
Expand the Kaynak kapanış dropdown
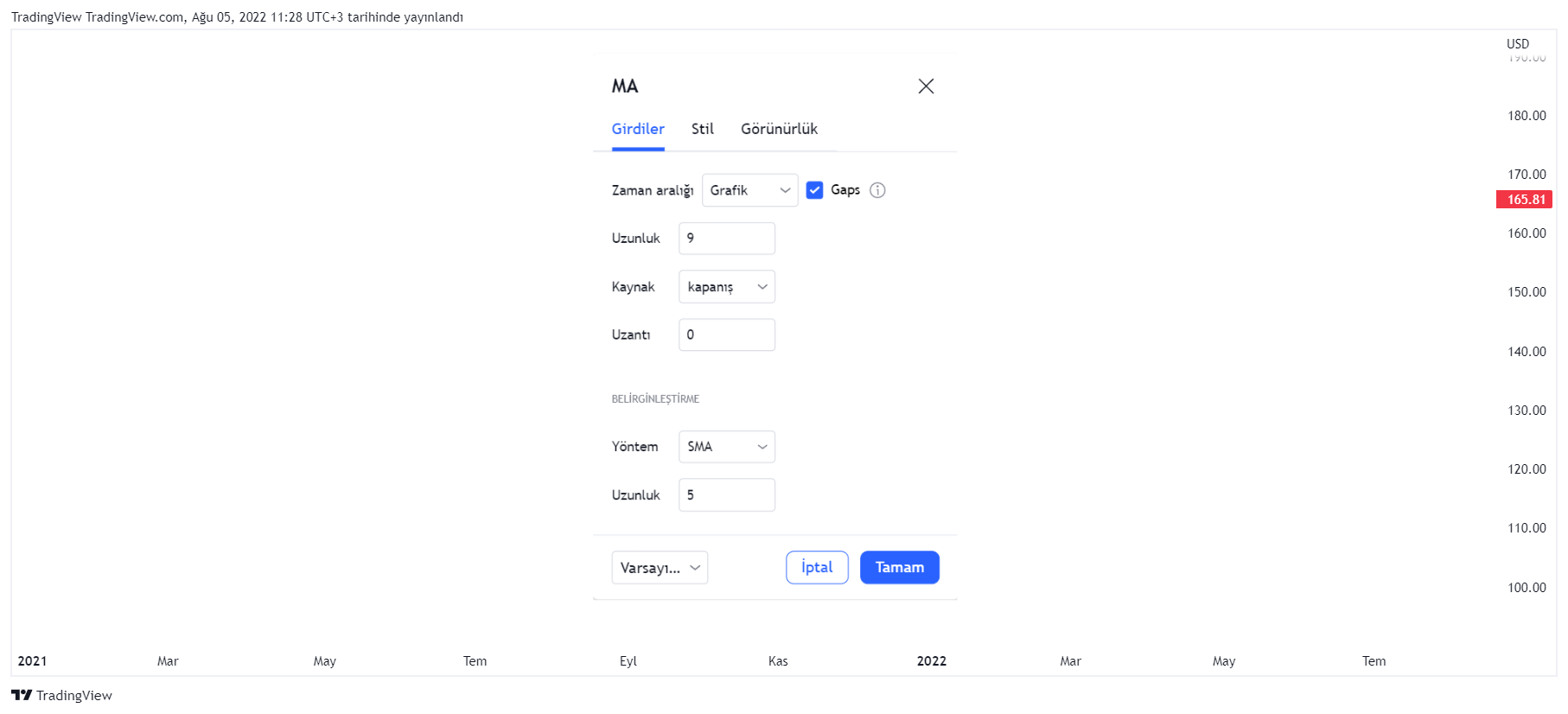(727, 287)
